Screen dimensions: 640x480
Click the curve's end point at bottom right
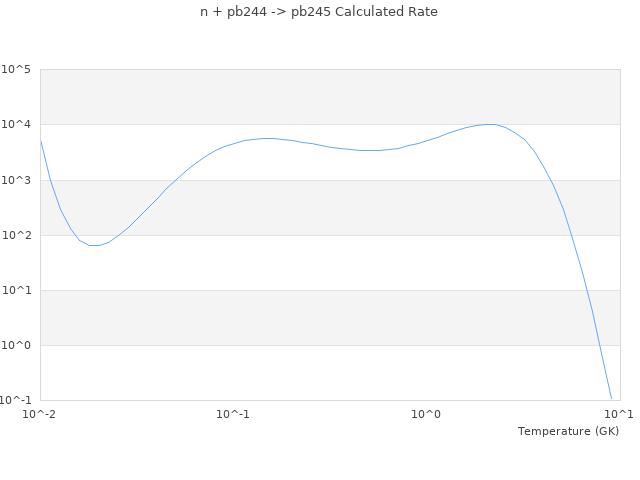[x=611, y=398]
